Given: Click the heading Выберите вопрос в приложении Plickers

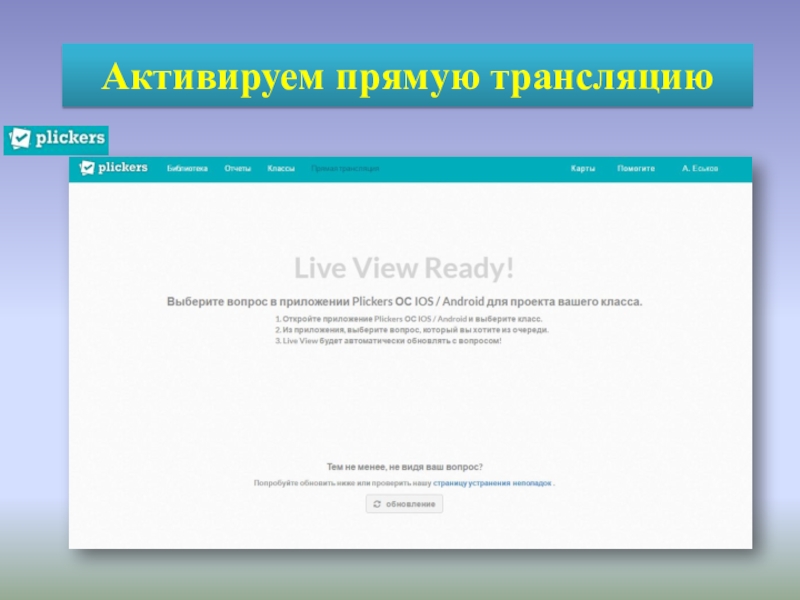Looking at the screenshot, I should point(404,302).
